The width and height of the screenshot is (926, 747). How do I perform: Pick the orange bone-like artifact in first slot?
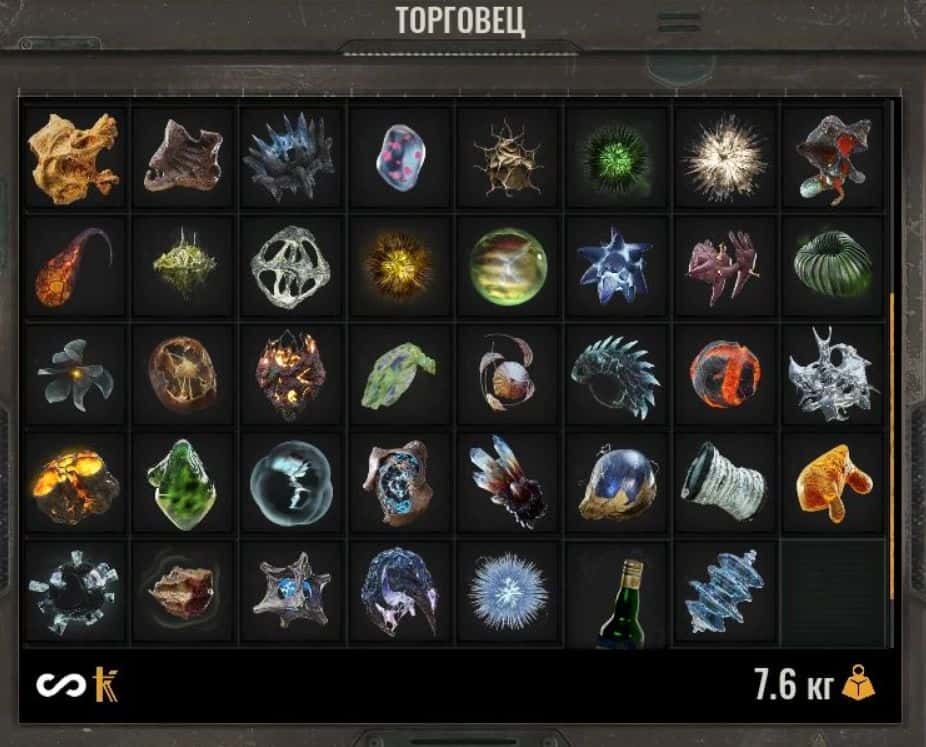tap(73, 158)
